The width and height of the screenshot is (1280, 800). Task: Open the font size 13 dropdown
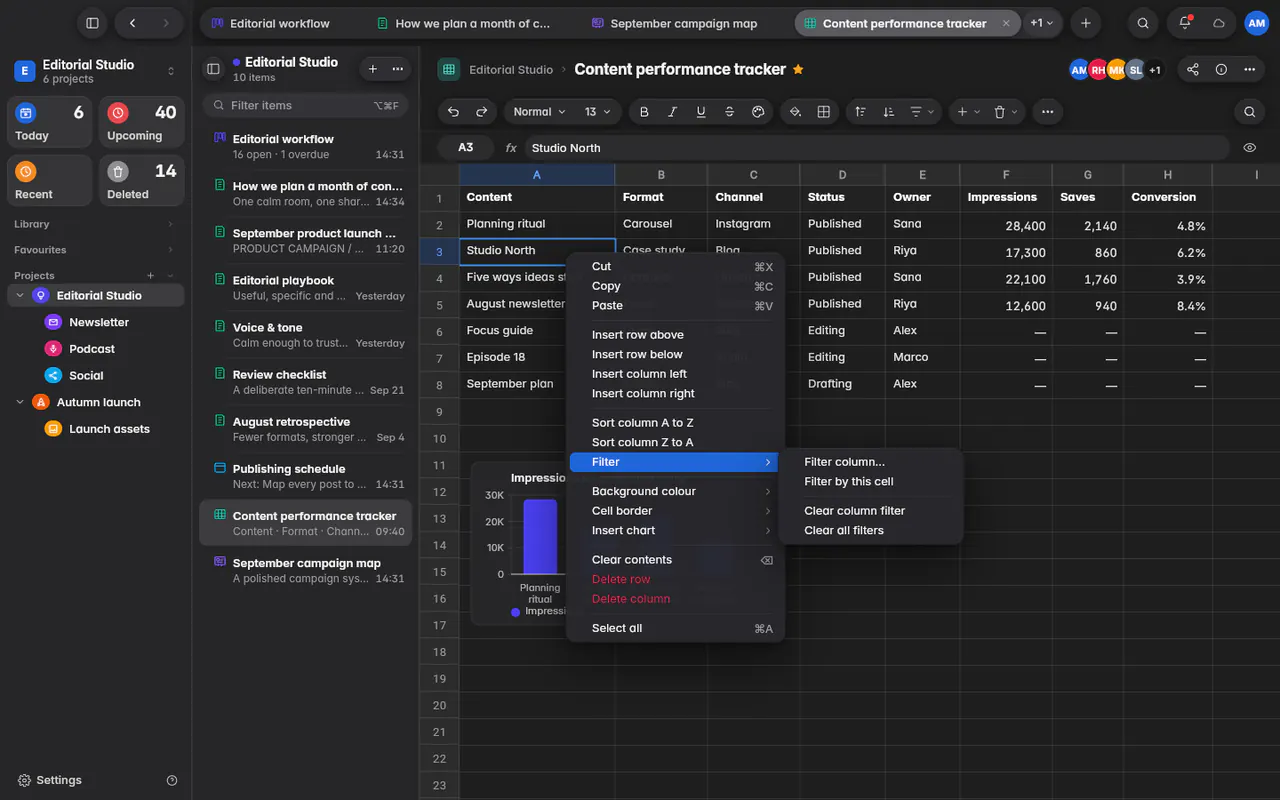(x=597, y=112)
